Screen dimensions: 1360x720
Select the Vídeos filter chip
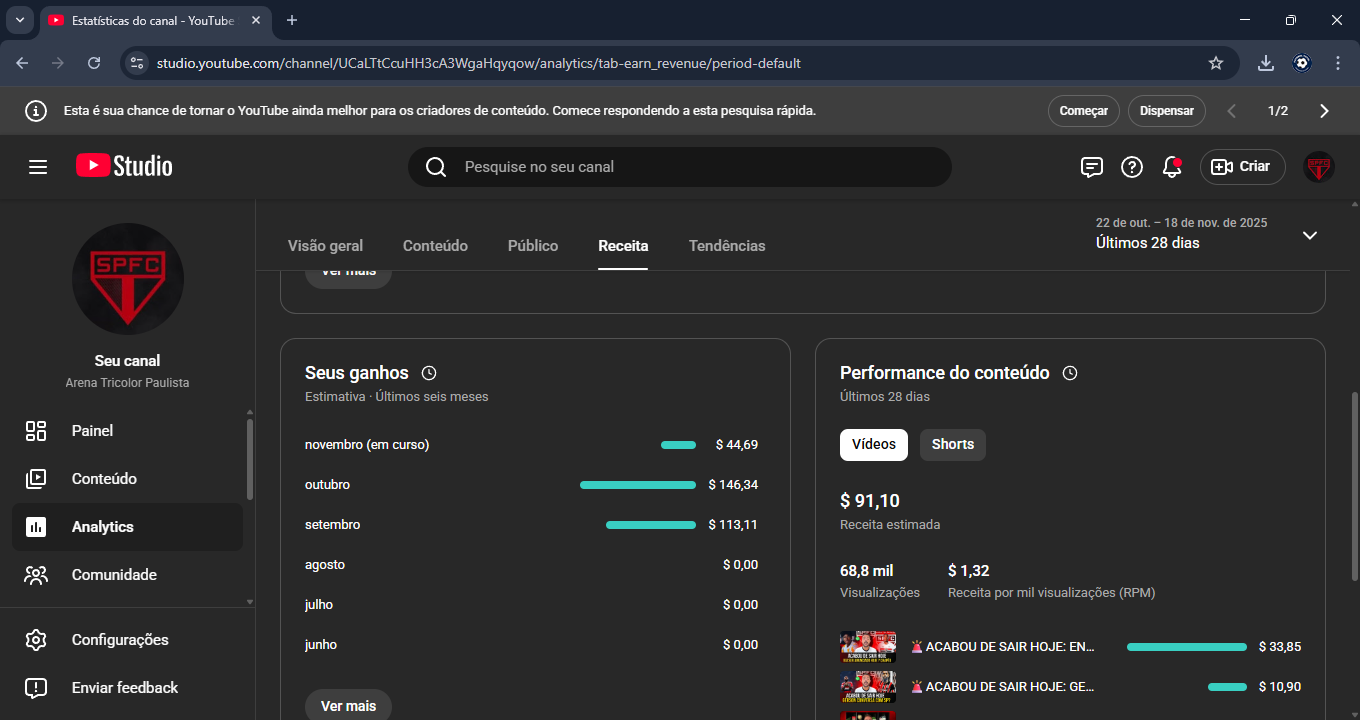873,445
